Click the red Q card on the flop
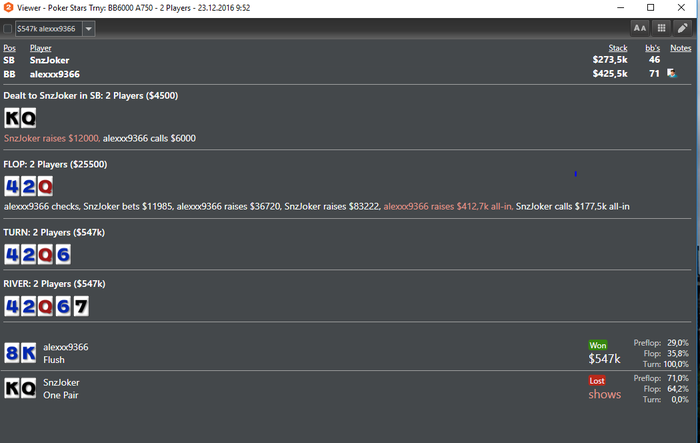700x443 pixels. tap(45, 186)
